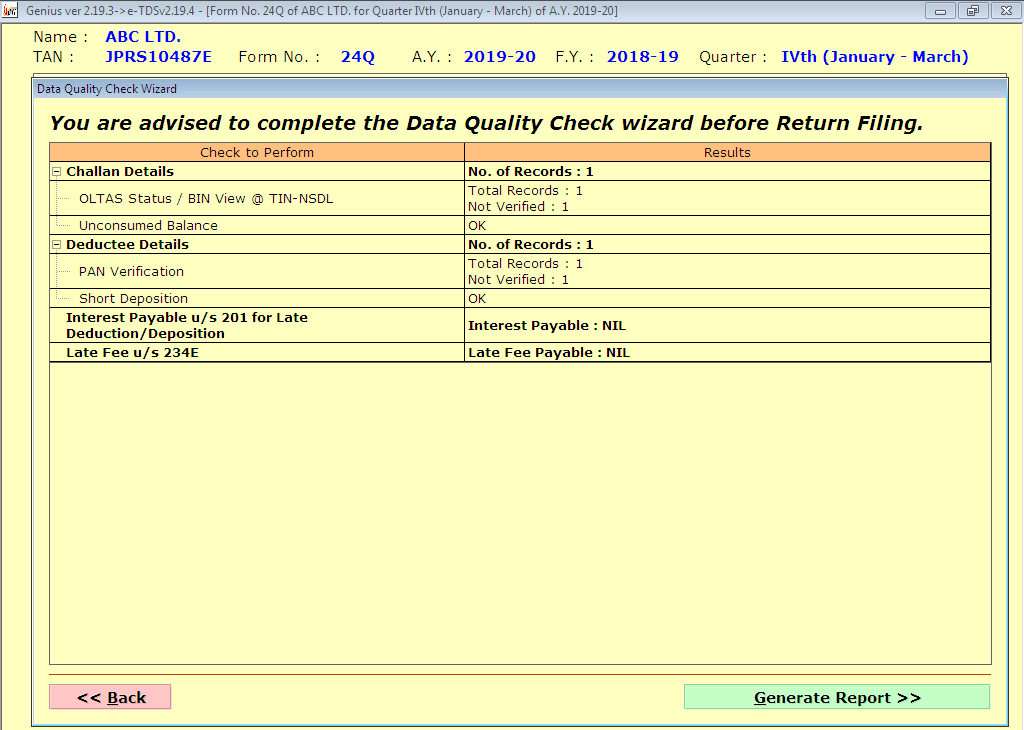Click the Interest Payable : NIL result cell
The image size is (1024, 730).
coord(547,326)
